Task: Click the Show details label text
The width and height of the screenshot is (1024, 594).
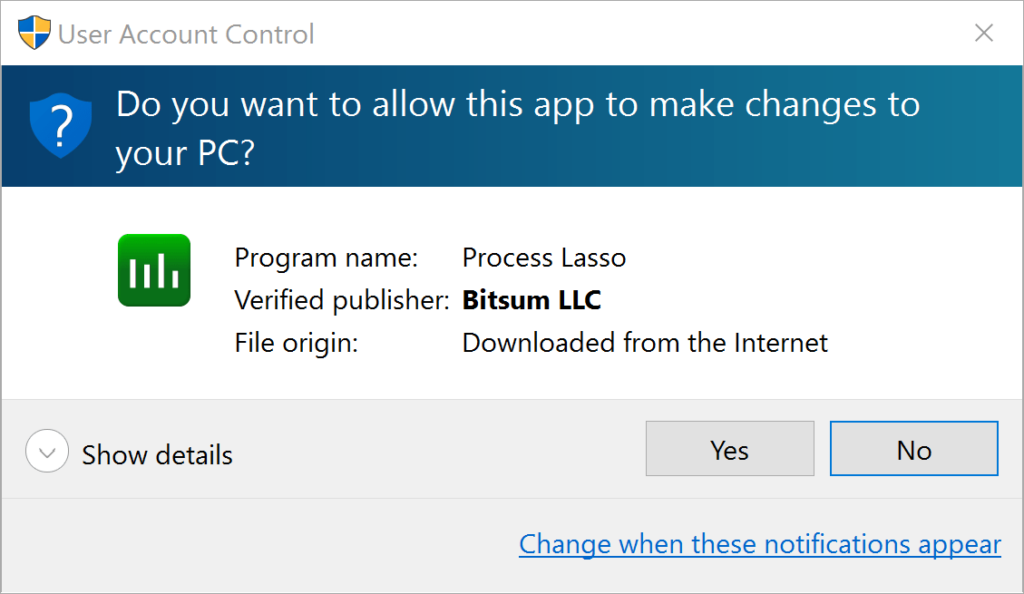Action: (156, 453)
